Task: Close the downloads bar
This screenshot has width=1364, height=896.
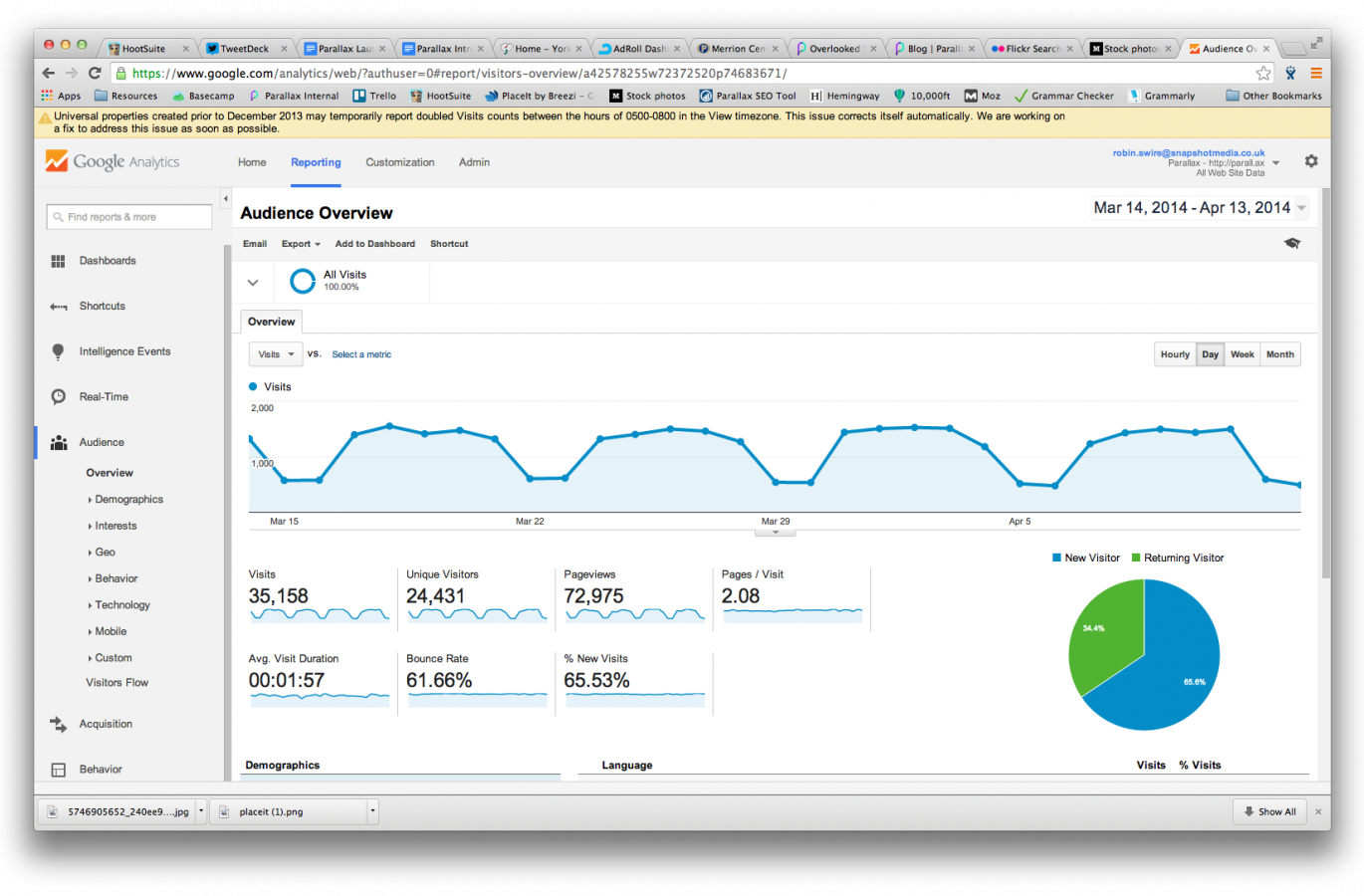Action: click(1318, 811)
